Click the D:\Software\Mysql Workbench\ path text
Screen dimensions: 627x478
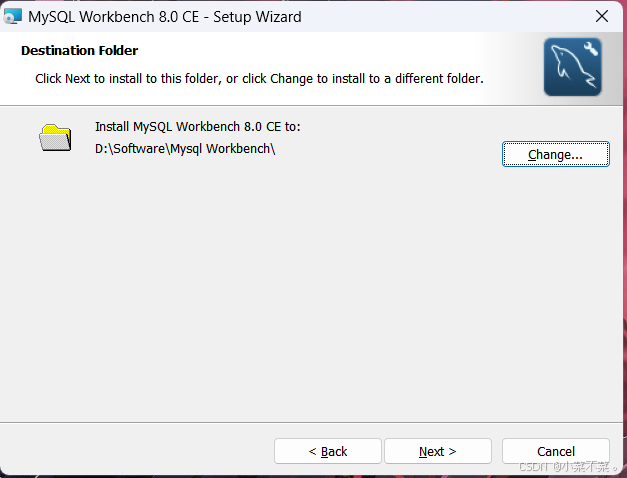click(184, 149)
